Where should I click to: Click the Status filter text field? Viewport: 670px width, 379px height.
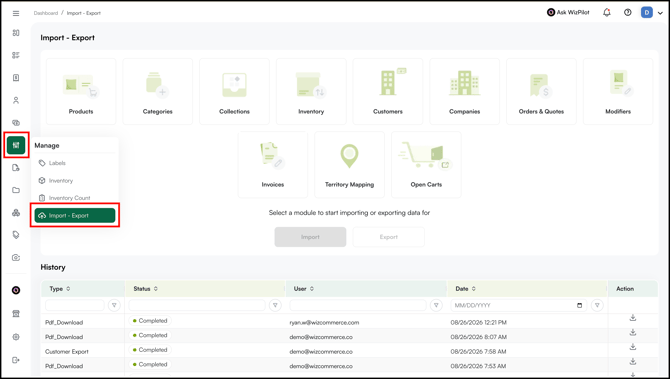click(197, 305)
